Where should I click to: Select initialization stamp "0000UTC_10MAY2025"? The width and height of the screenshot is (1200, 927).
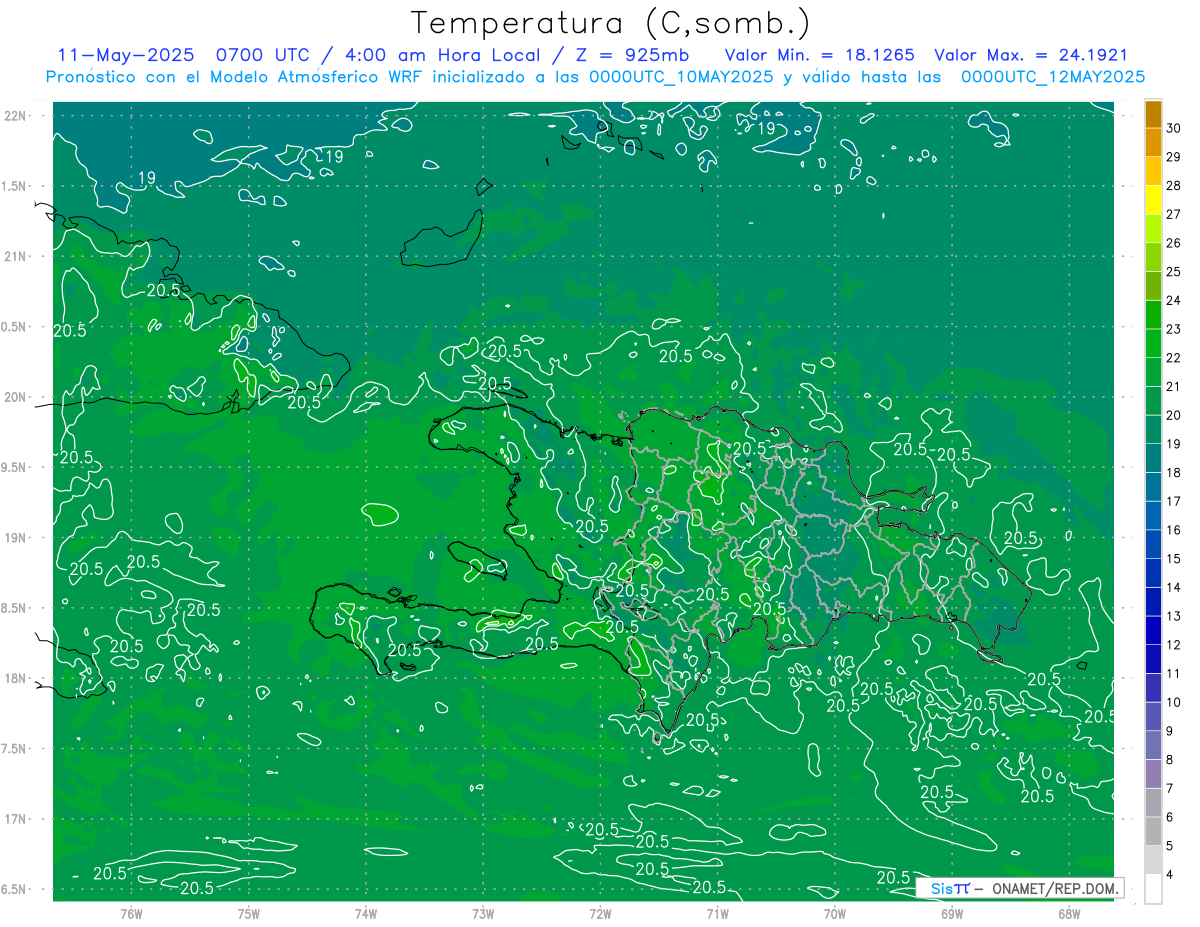tap(682, 76)
